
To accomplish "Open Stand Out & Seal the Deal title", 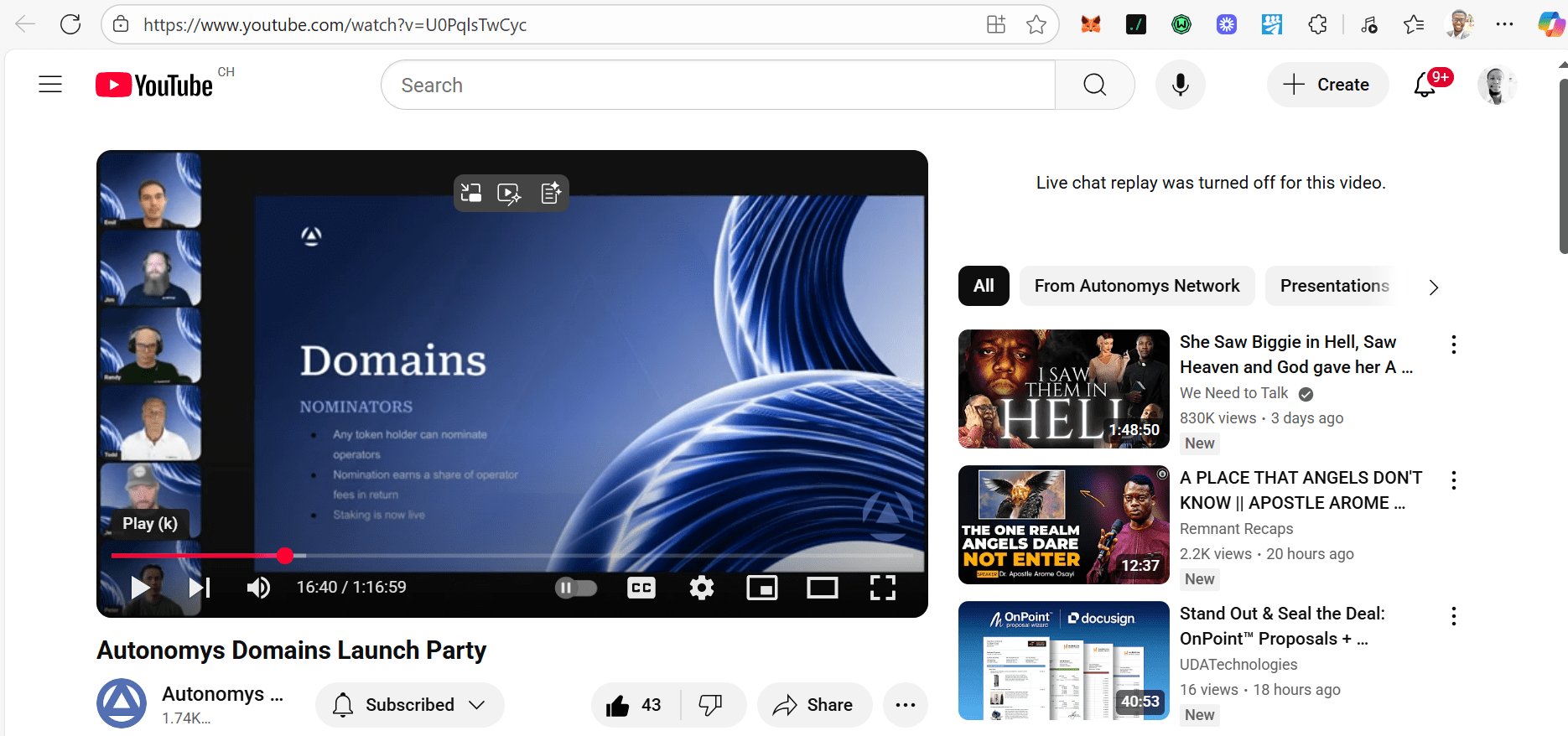I will pyautogui.click(x=1283, y=626).
